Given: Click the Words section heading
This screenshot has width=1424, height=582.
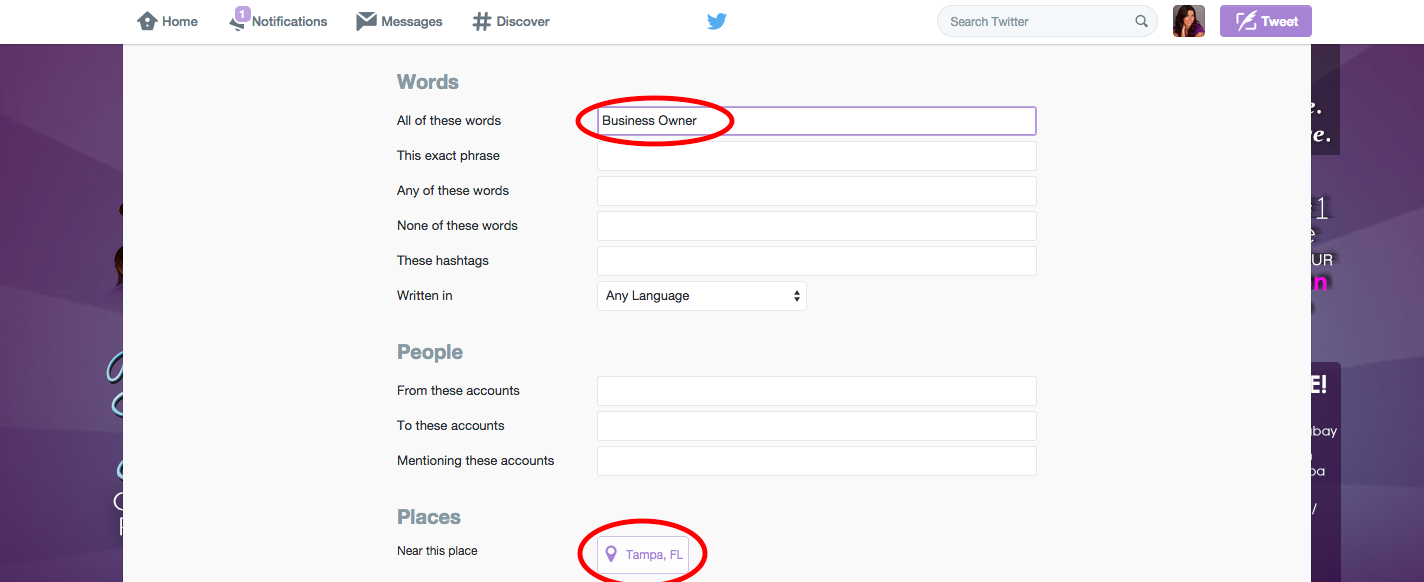Looking at the screenshot, I should (x=428, y=82).
